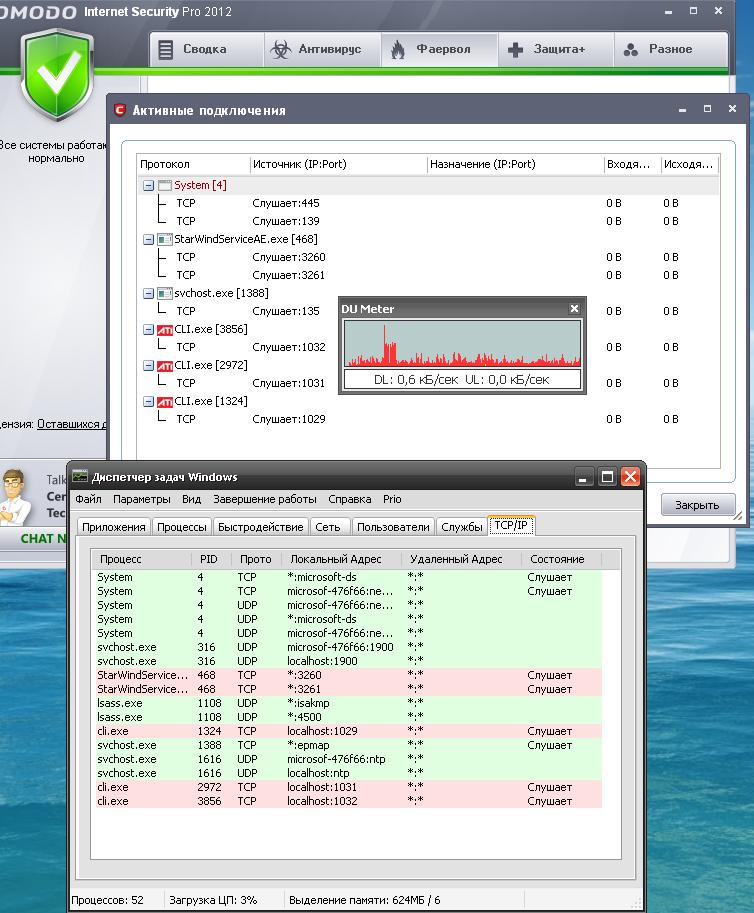The height and width of the screenshot is (913, 754).
Task: Click the Исходя... column header
Action: pyautogui.click(x=689, y=164)
